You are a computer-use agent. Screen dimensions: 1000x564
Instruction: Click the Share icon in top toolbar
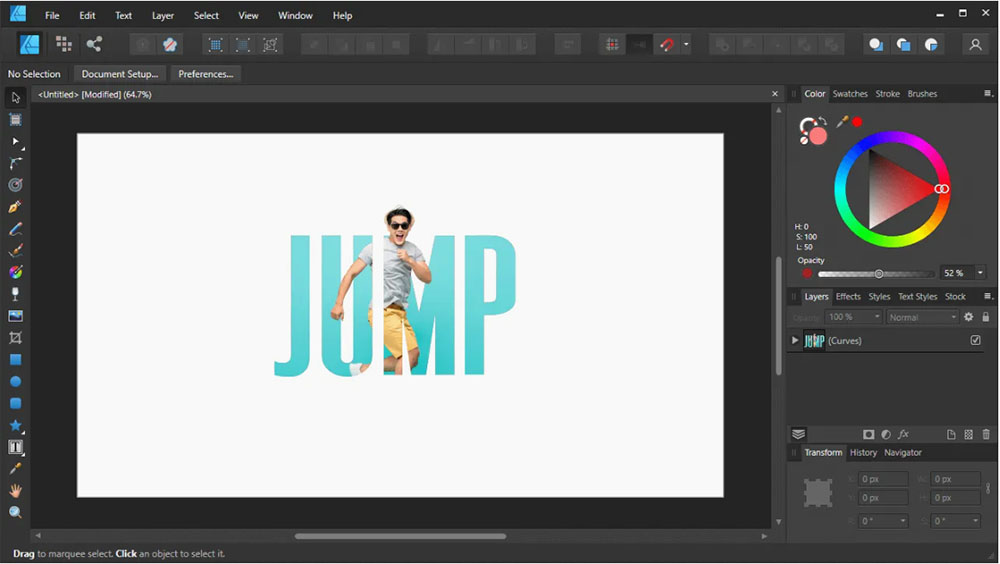tap(94, 44)
